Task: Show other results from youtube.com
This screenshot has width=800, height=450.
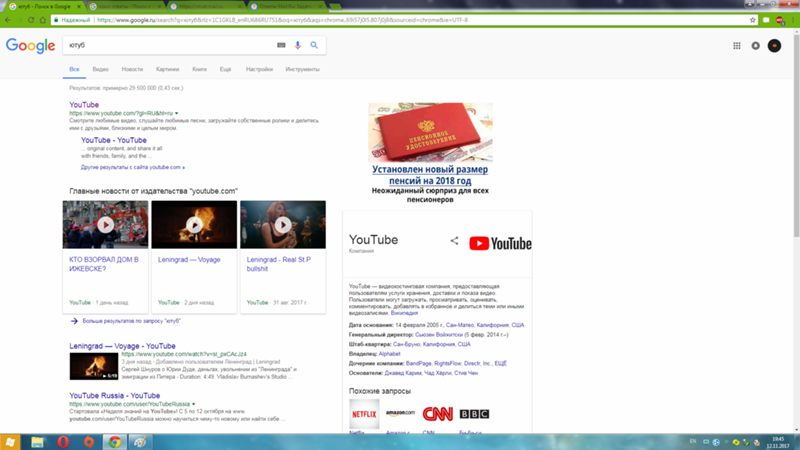Action: tap(133, 167)
